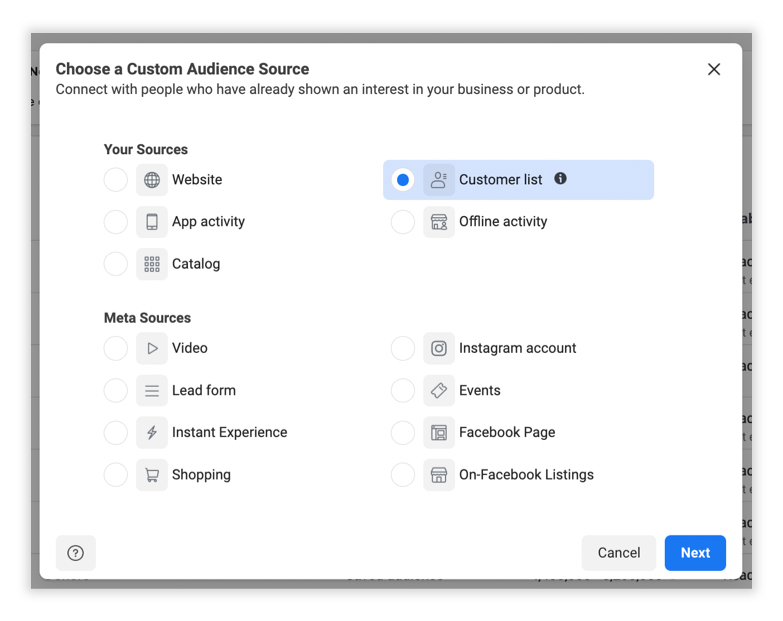This screenshot has height=621, width=783.
Task: Select the Lead form radio button
Action: (x=115, y=390)
